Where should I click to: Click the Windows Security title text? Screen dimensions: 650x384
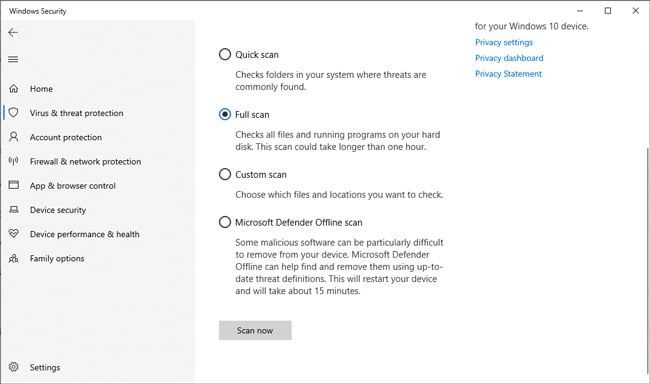[38, 11]
